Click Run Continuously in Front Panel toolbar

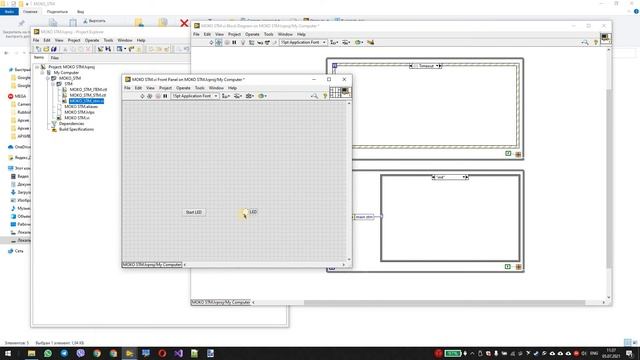(x=150, y=96)
